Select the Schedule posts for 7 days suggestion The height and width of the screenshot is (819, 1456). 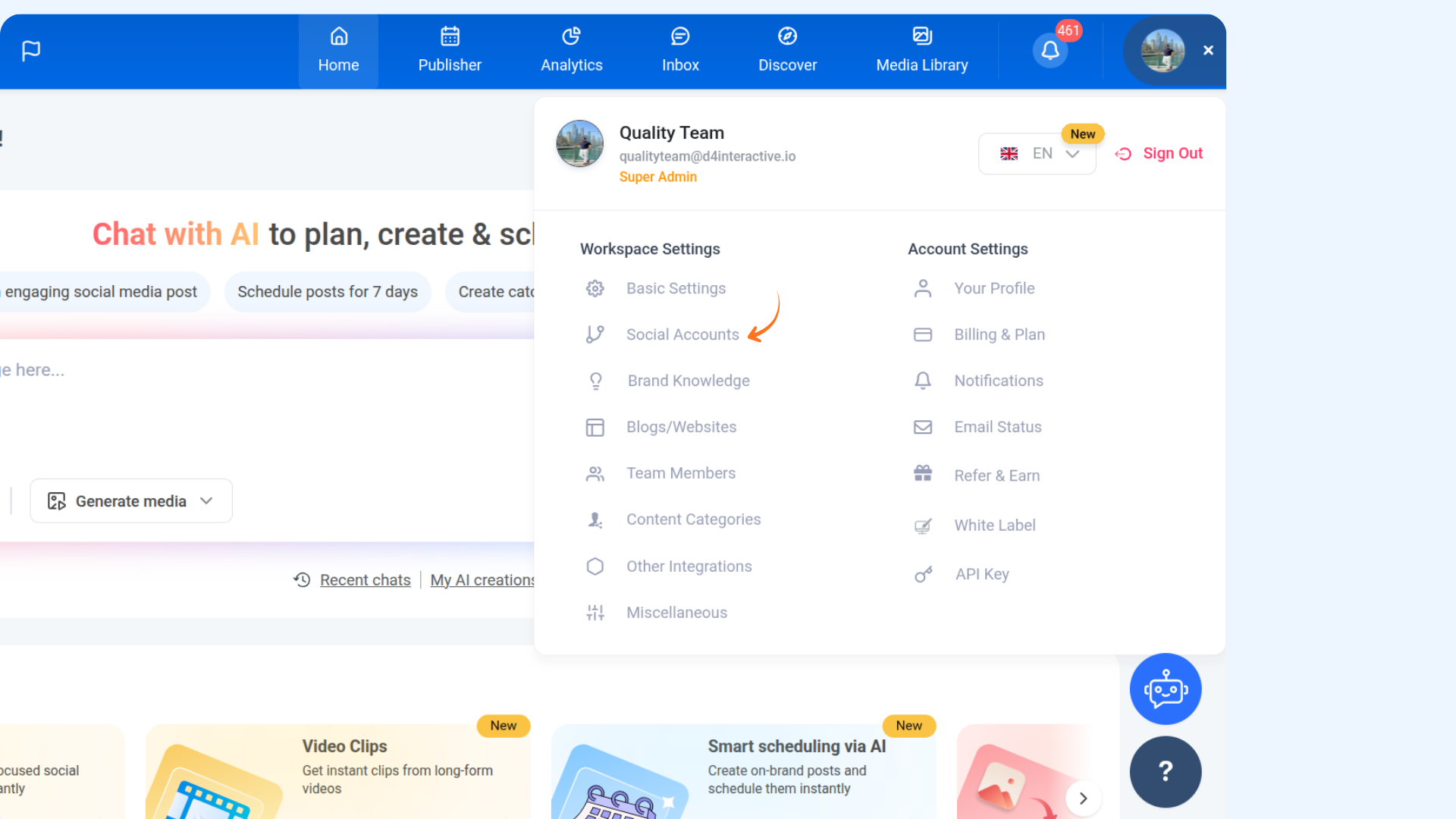328,292
